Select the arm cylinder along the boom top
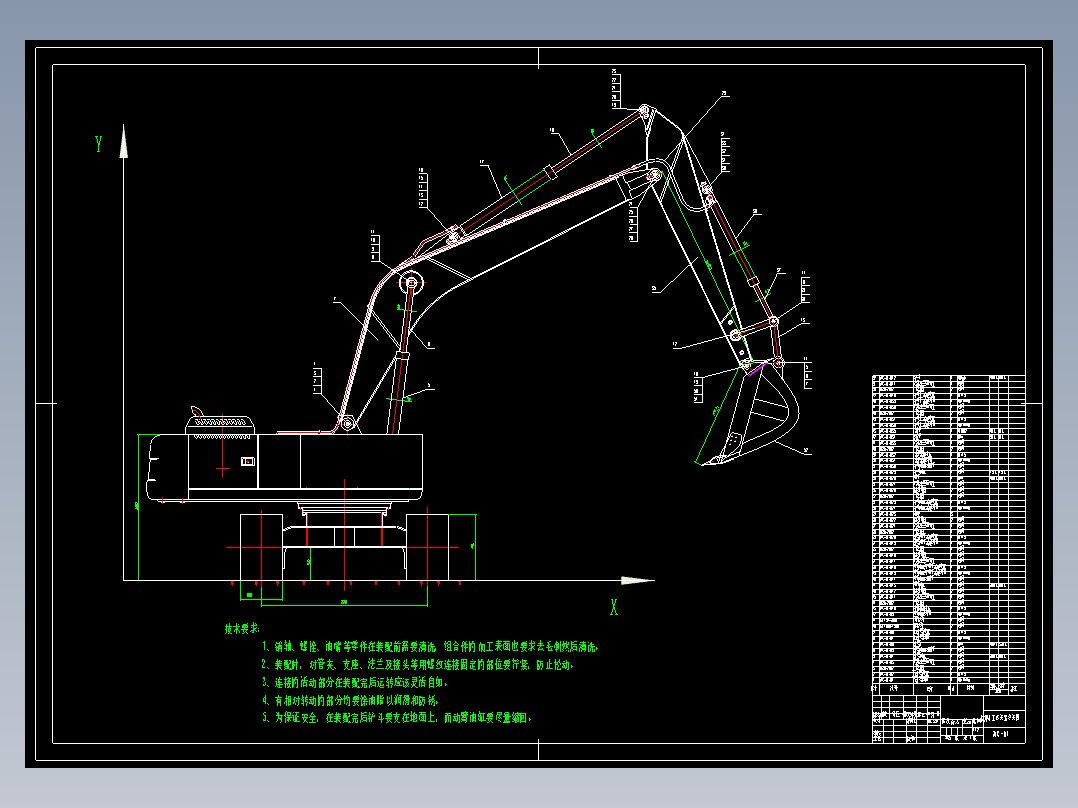This screenshot has height=808, width=1078. (x=550, y=172)
